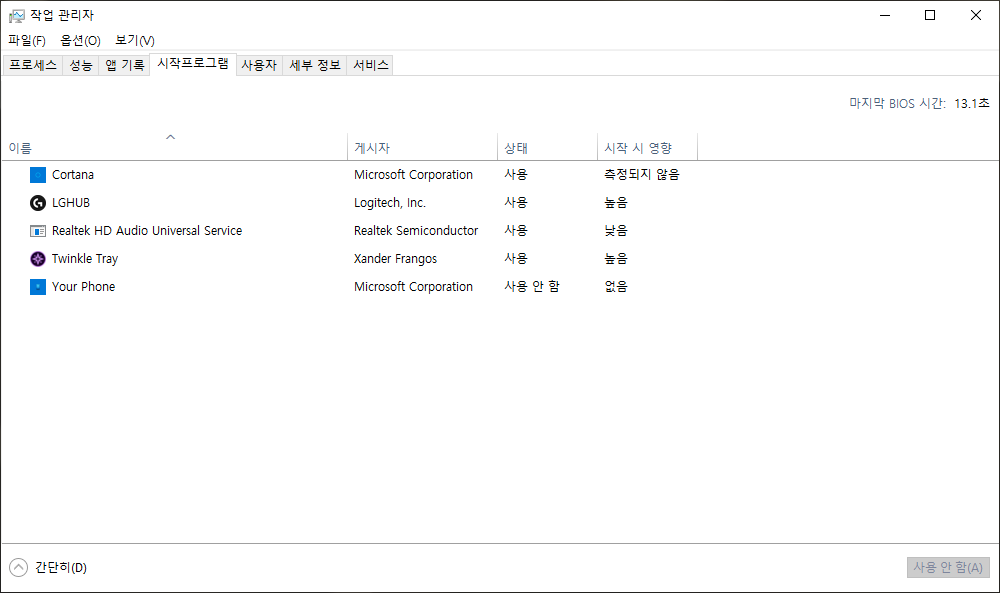This screenshot has width=1000, height=593.
Task: Click Microsoft Corporation publisher for Cortana
Action: [x=413, y=175]
